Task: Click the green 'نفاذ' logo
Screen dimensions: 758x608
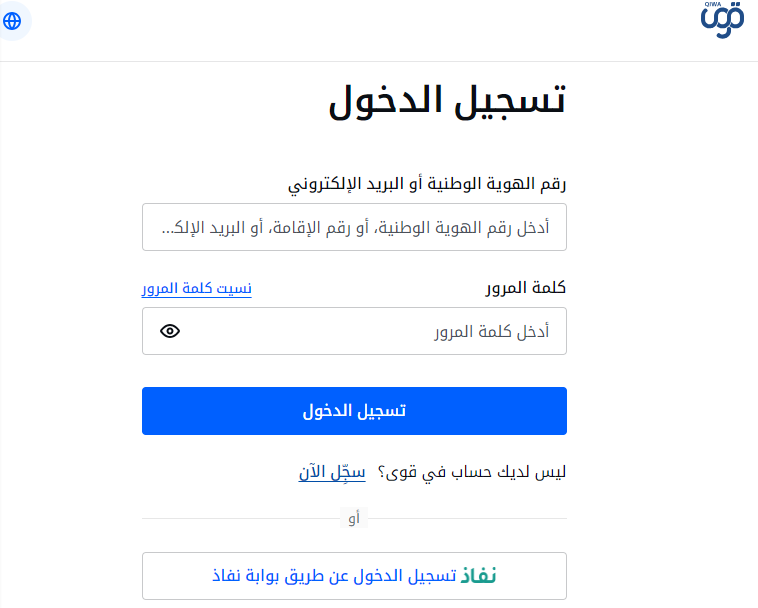Action: (478, 576)
